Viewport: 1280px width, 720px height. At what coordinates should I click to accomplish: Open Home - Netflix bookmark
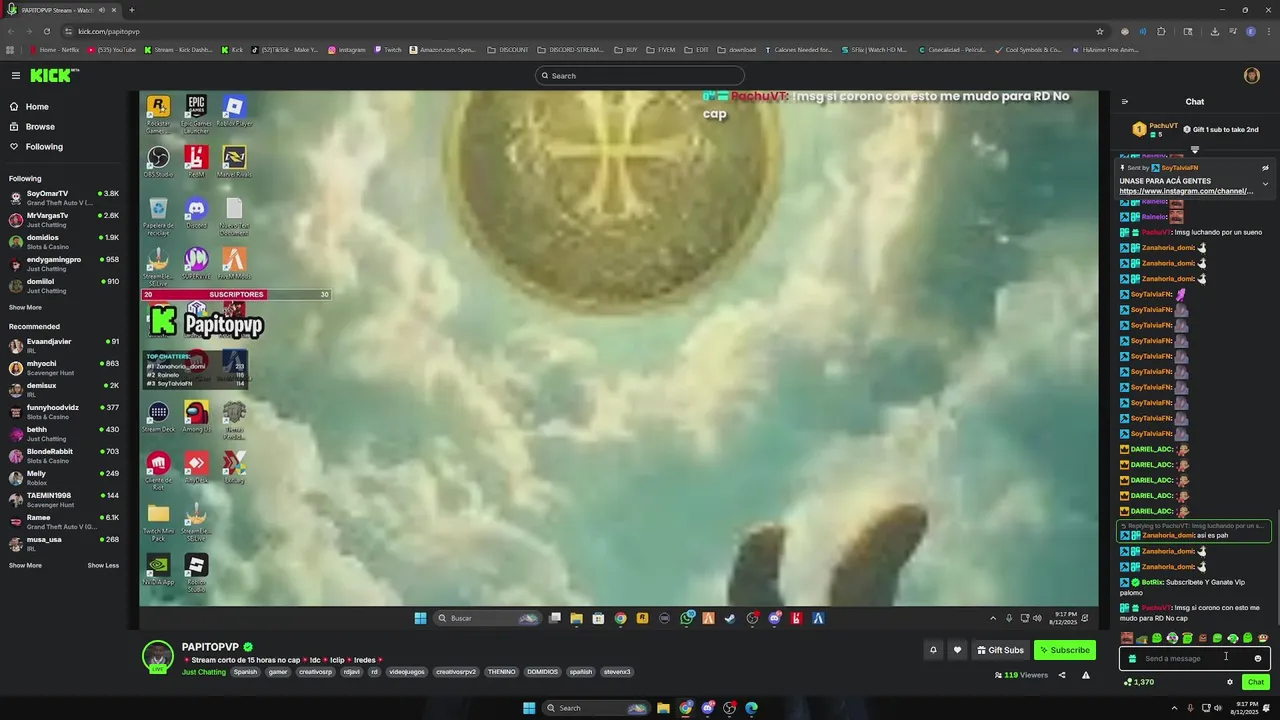pos(54,49)
